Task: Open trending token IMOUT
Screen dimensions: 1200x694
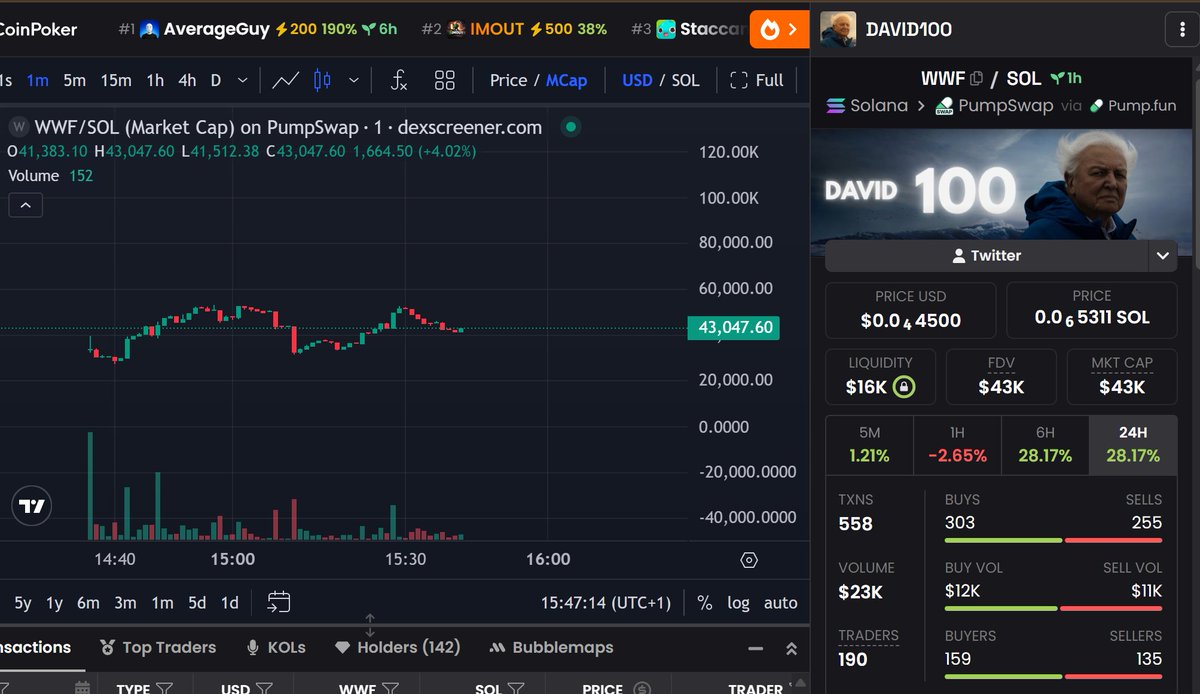Action: [514, 29]
